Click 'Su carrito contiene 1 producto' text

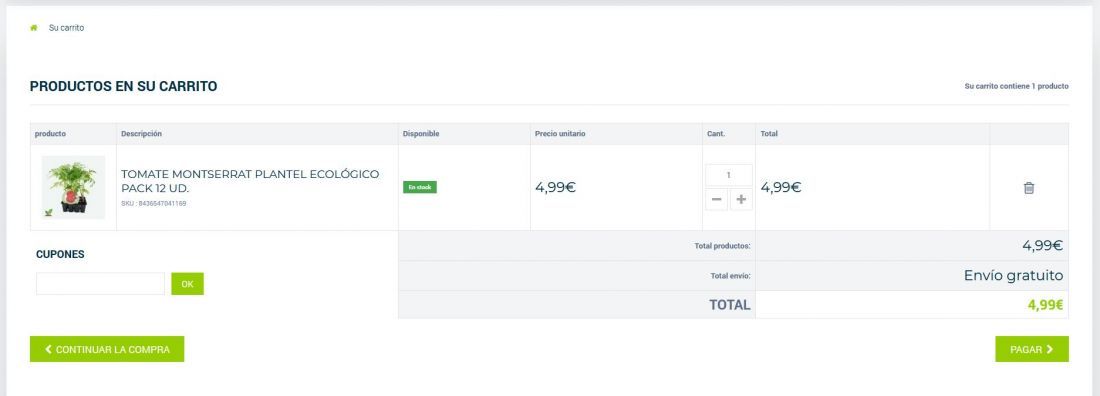(1017, 86)
